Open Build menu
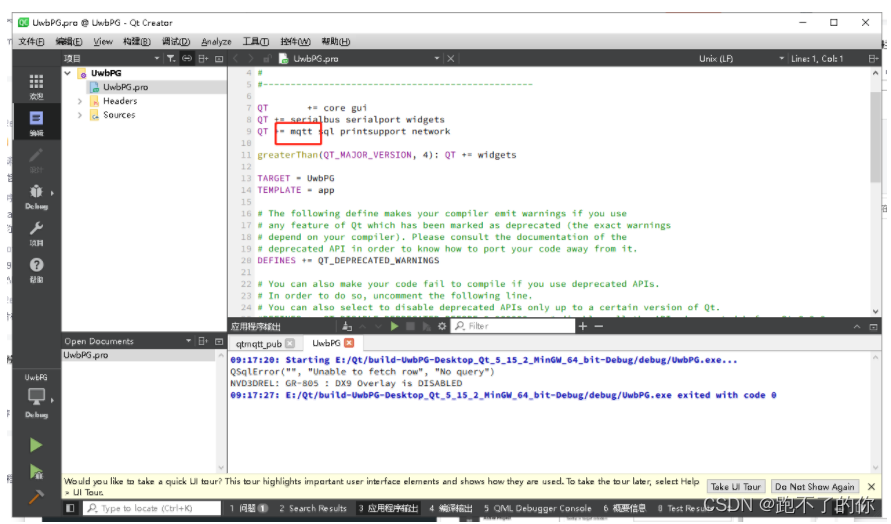This screenshot has width=891, height=524. [x=137, y=41]
